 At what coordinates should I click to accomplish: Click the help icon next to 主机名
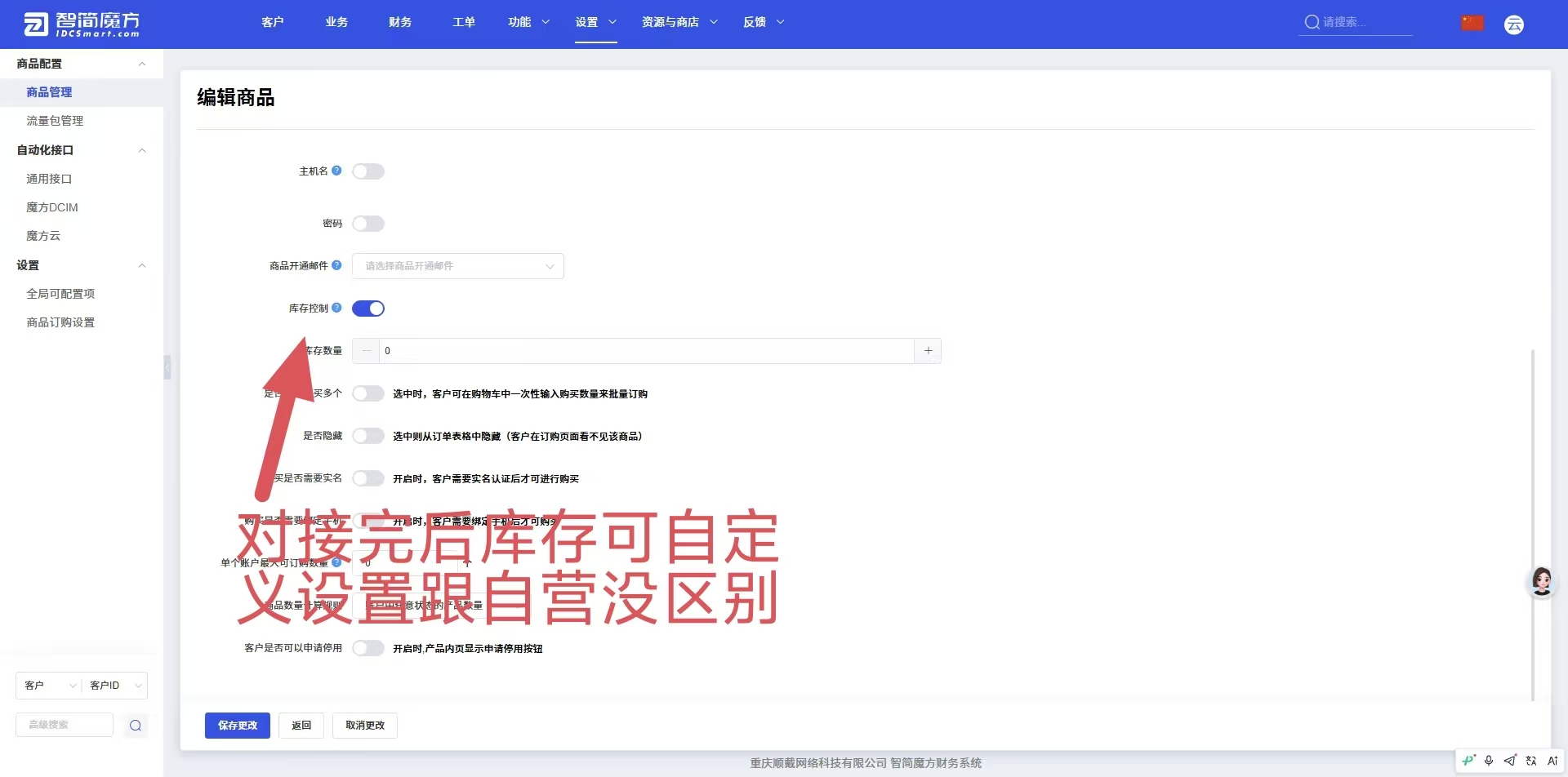[x=336, y=171]
